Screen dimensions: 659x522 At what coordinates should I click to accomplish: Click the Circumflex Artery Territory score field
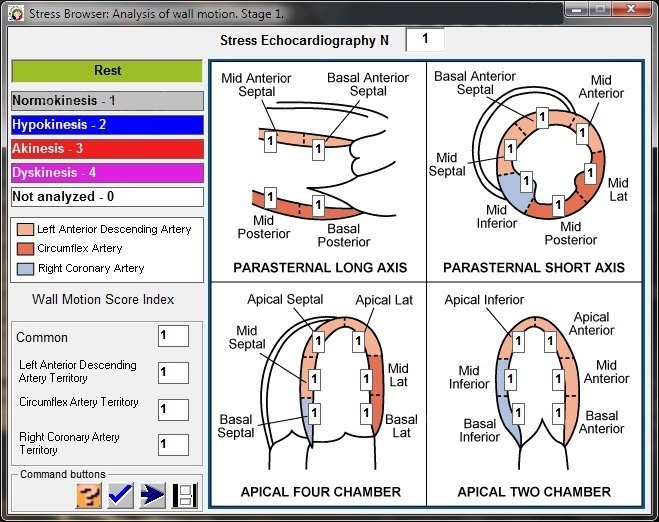173,409
